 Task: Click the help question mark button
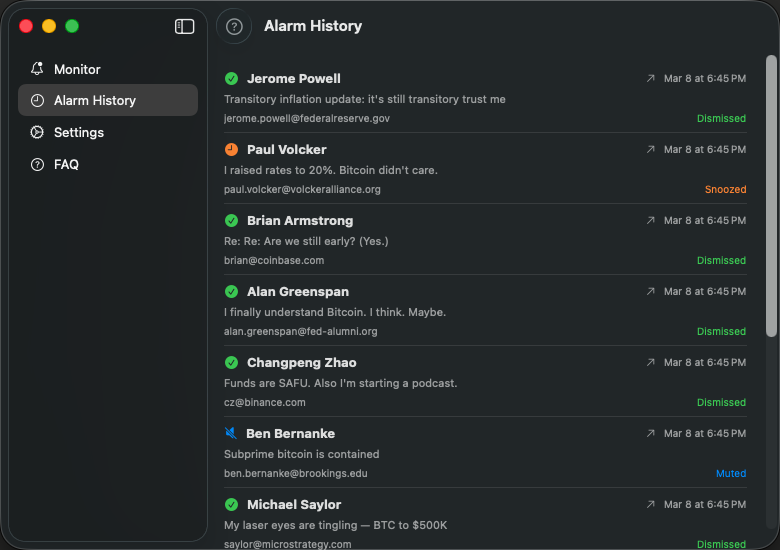tap(234, 26)
